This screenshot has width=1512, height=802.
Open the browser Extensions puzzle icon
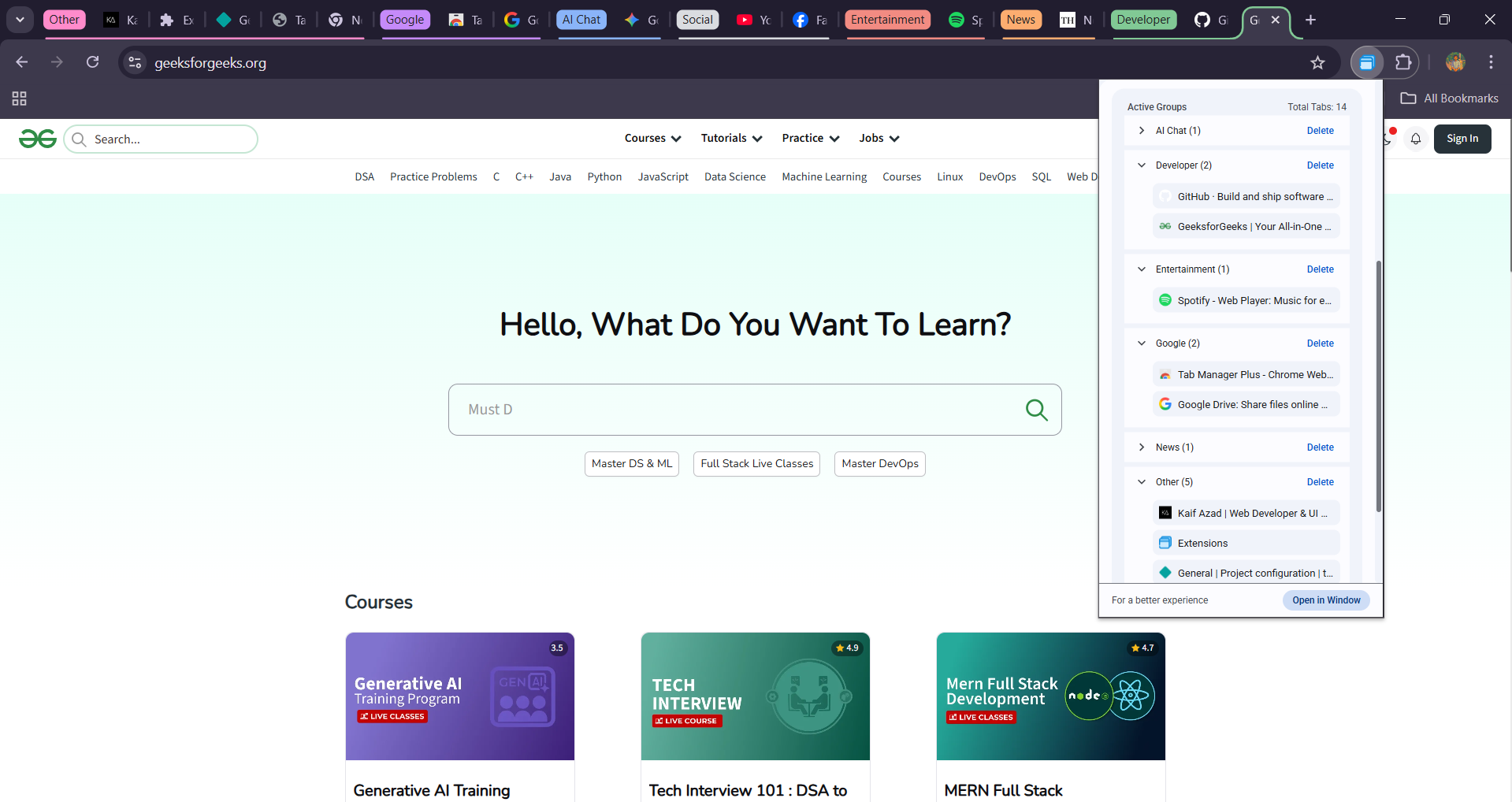pyautogui.click(x=1404, y=62)
